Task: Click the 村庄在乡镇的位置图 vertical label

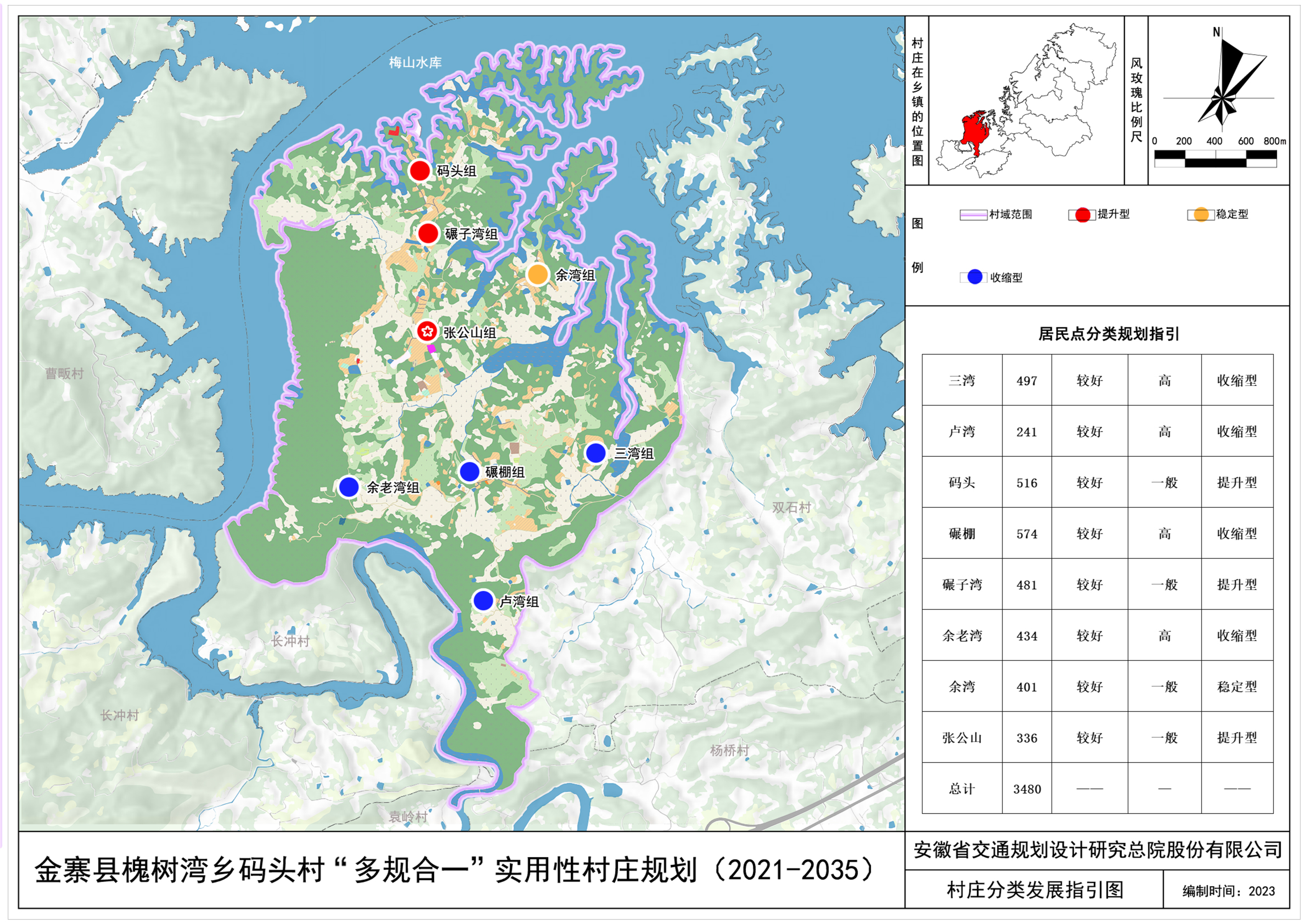Action: (917, 101)
